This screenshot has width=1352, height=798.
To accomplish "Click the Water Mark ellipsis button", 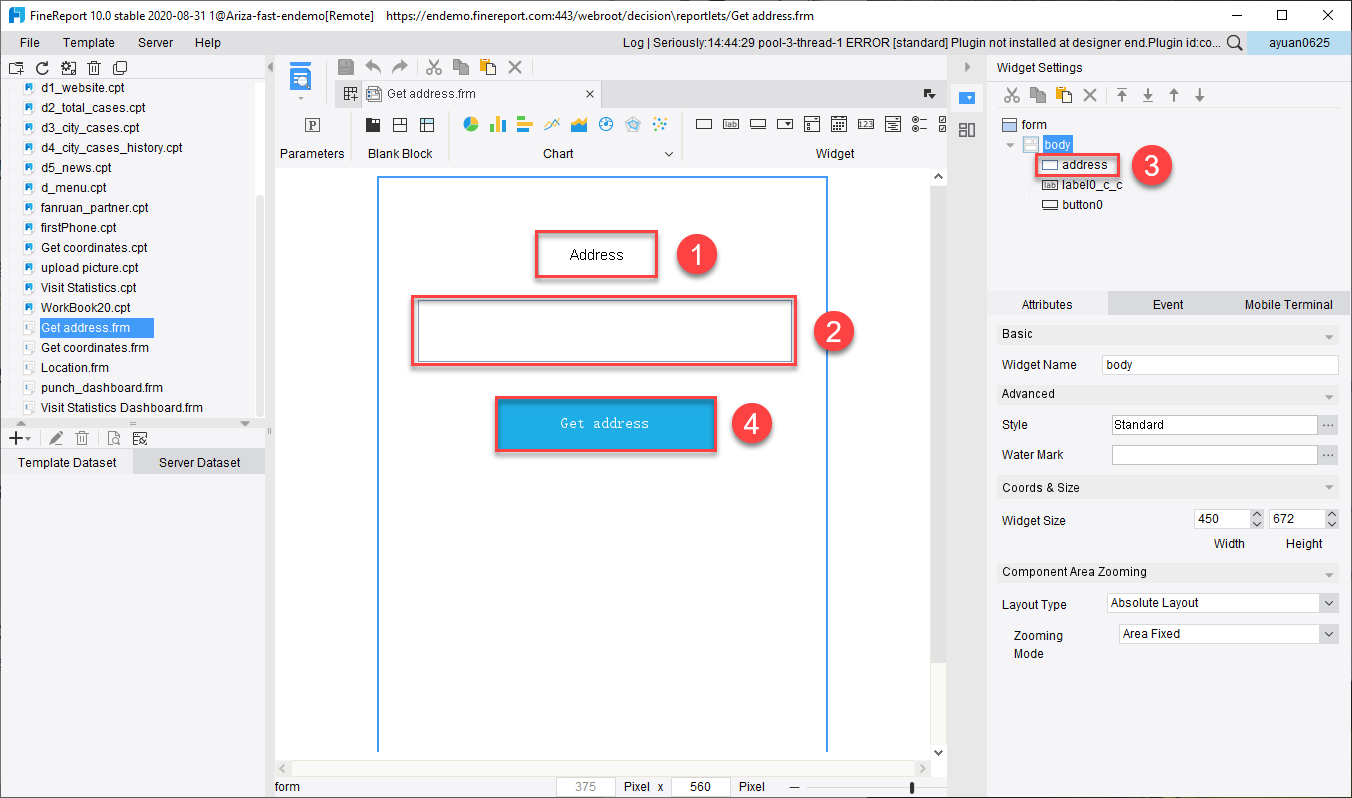I will (x=1329, y=455).
